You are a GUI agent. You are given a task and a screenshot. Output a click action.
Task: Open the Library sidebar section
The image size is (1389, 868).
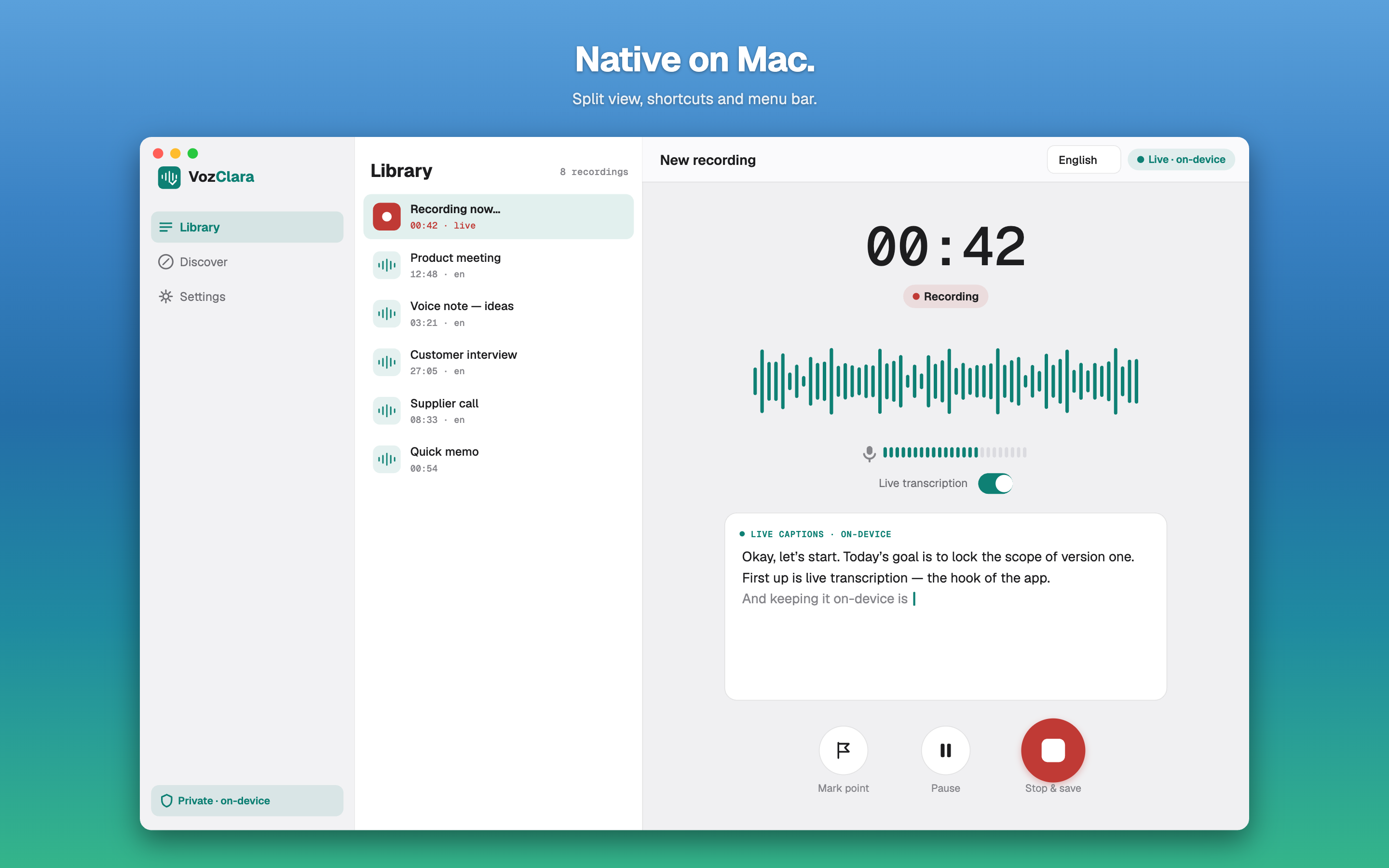point(247,227)
